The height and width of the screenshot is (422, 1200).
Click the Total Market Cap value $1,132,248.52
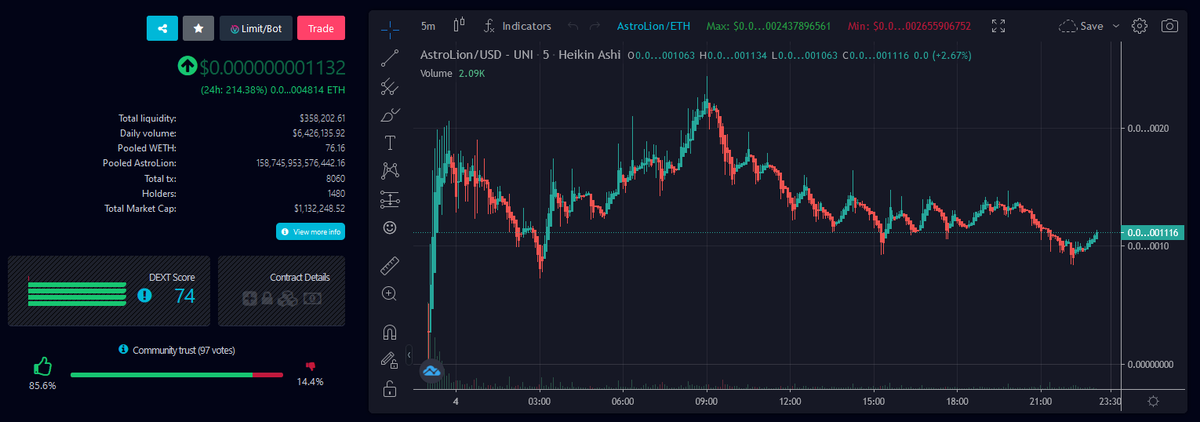319,208
